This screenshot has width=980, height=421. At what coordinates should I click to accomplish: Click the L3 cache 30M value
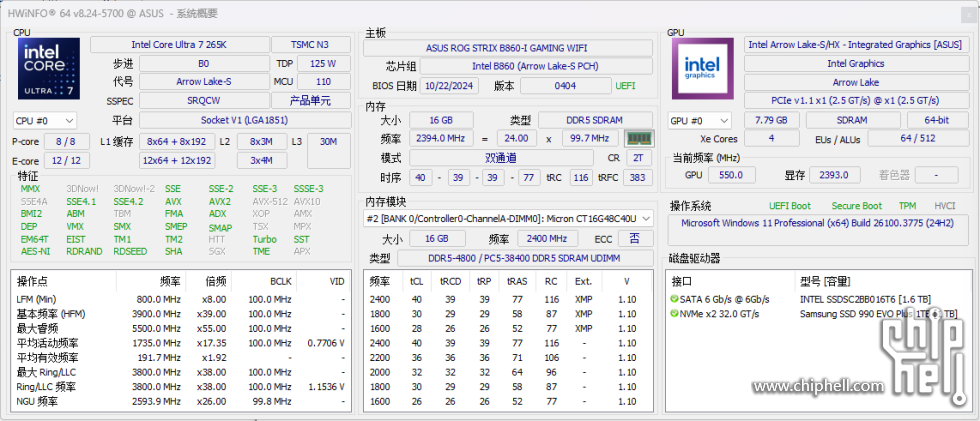329,151
